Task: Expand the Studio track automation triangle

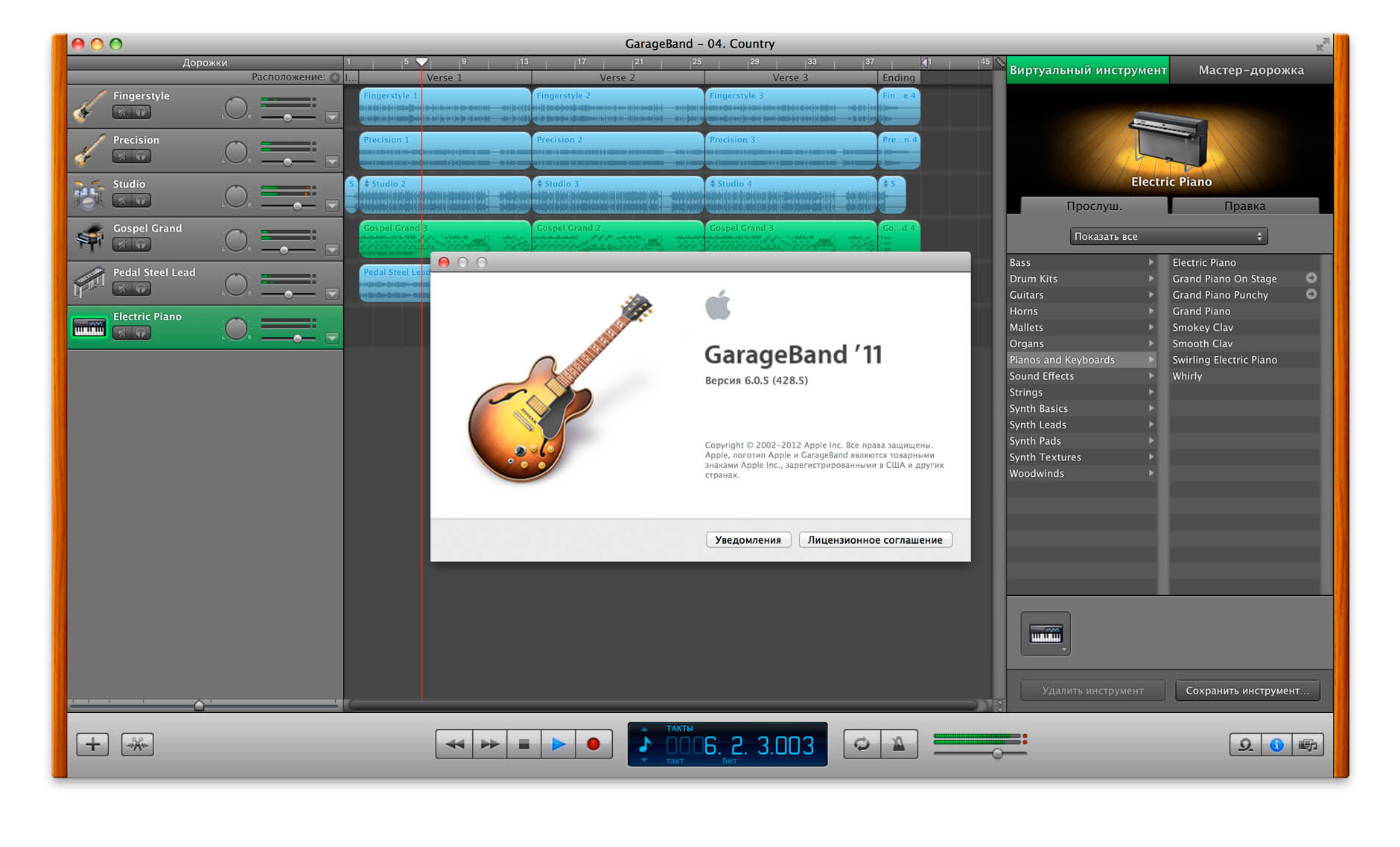Action: (332, 206)
